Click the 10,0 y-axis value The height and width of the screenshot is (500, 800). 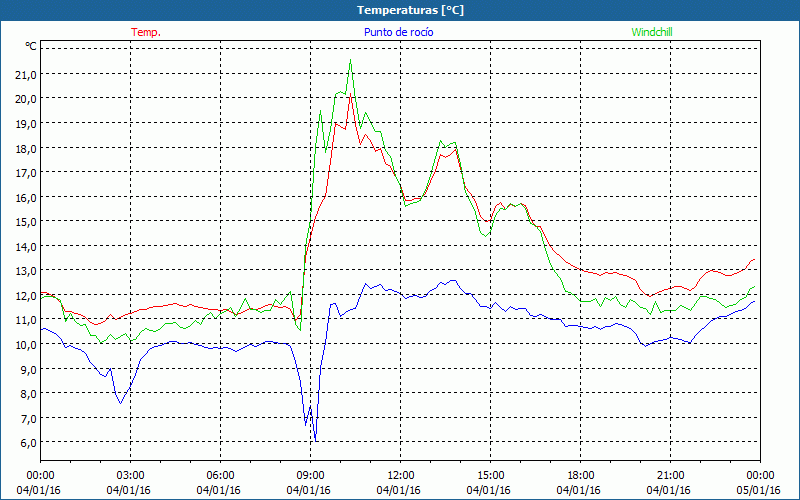point(26,344)
